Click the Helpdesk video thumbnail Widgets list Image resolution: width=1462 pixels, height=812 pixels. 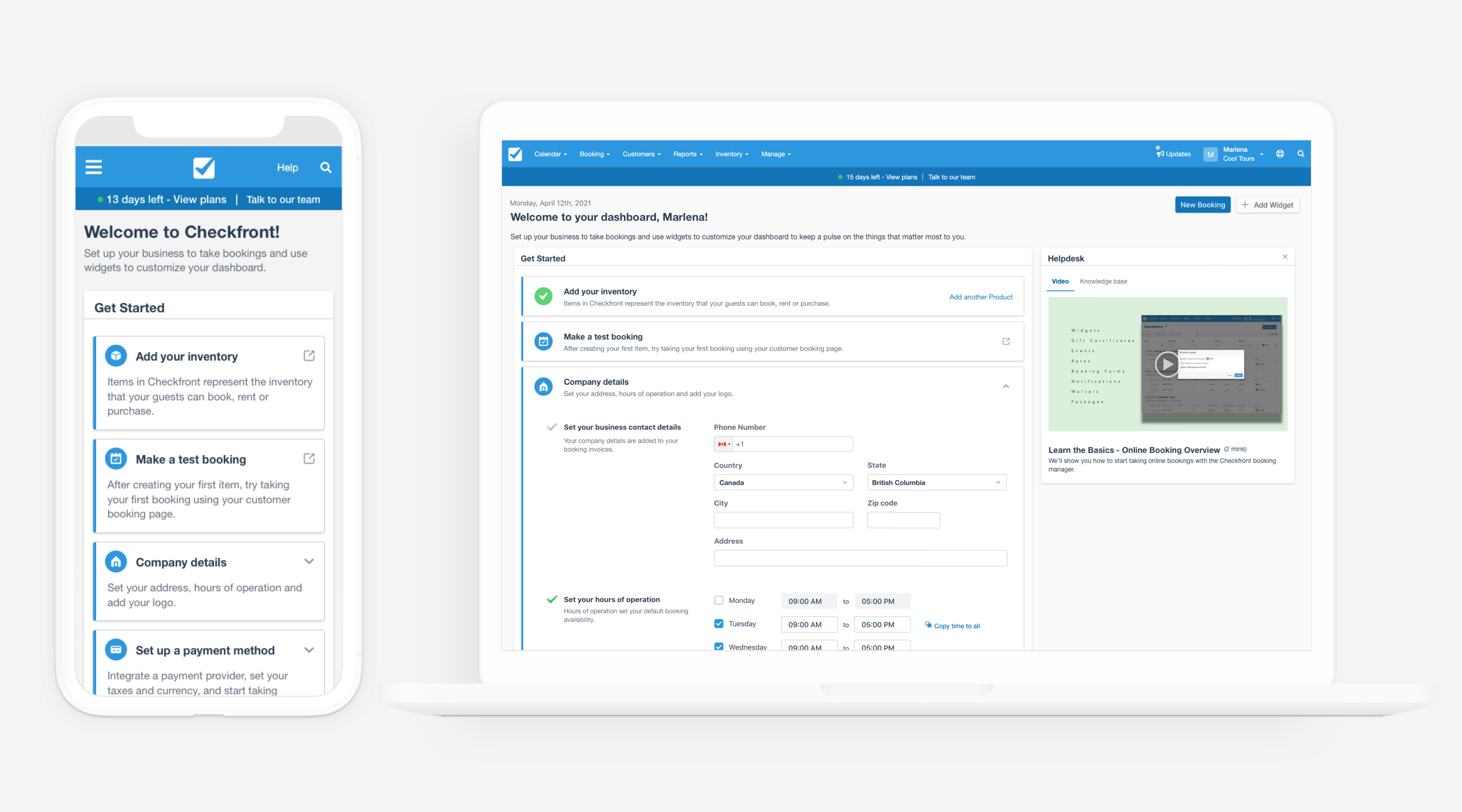pyautogui.click(x=1102, y=366)
